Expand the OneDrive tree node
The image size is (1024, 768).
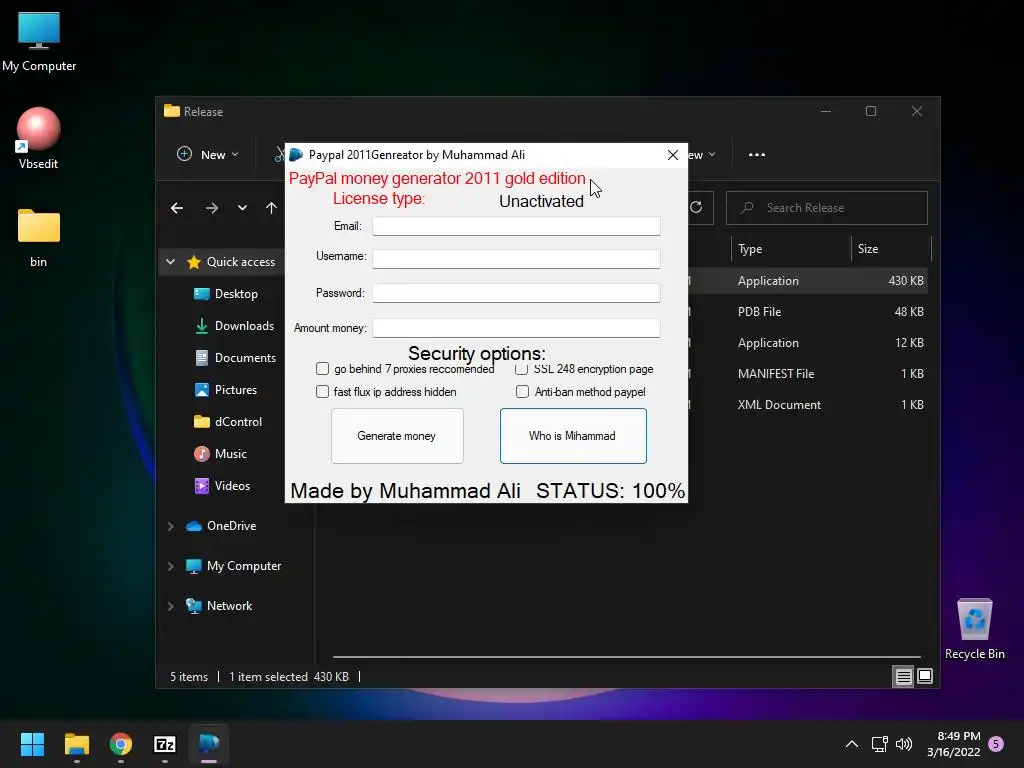click(x=170, y=526)
